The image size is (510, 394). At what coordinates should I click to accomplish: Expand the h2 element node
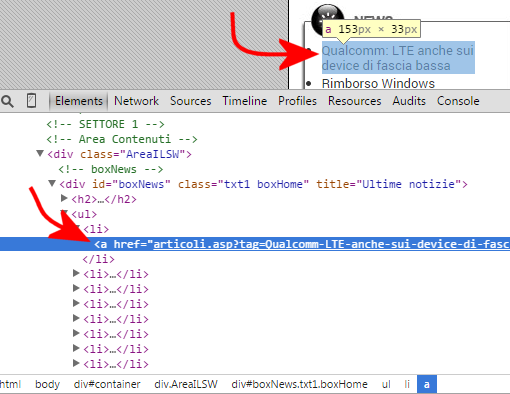(64, 199)
